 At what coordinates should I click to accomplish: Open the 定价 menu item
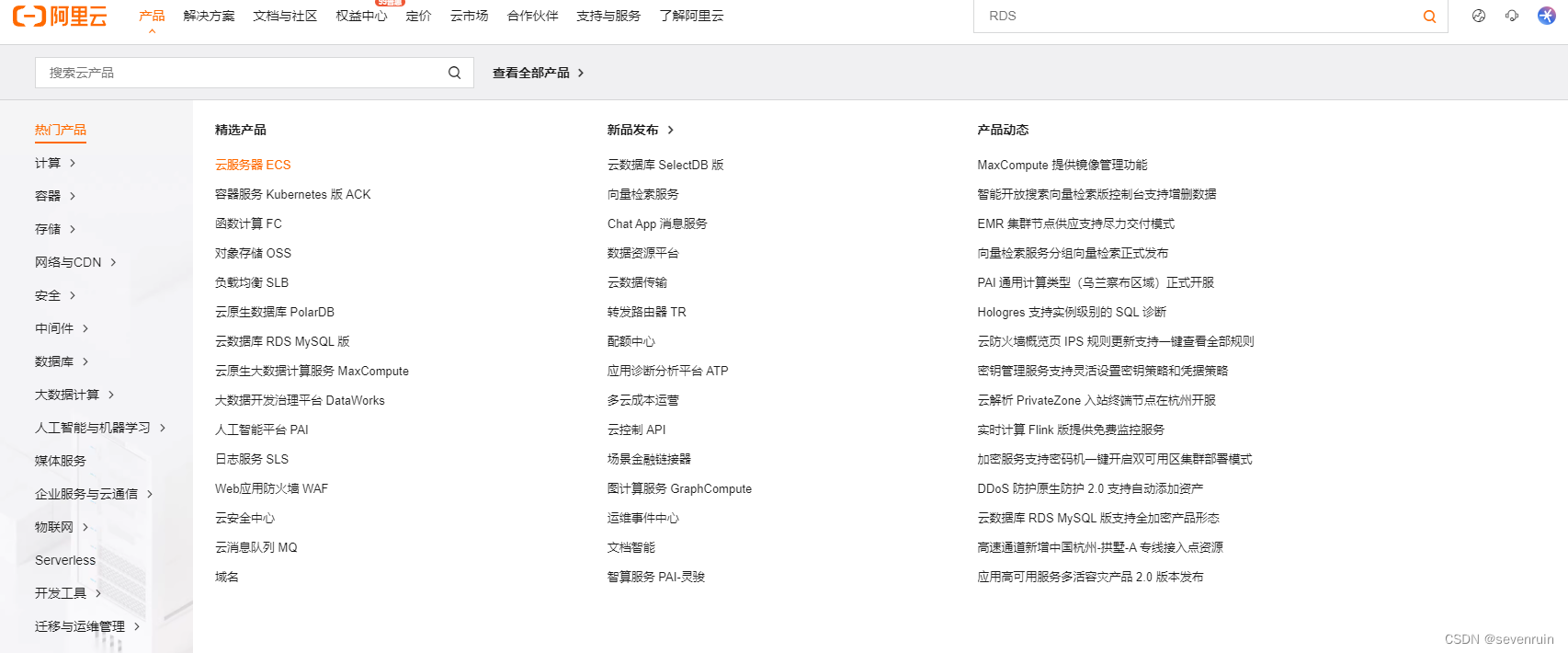[418, 16]
